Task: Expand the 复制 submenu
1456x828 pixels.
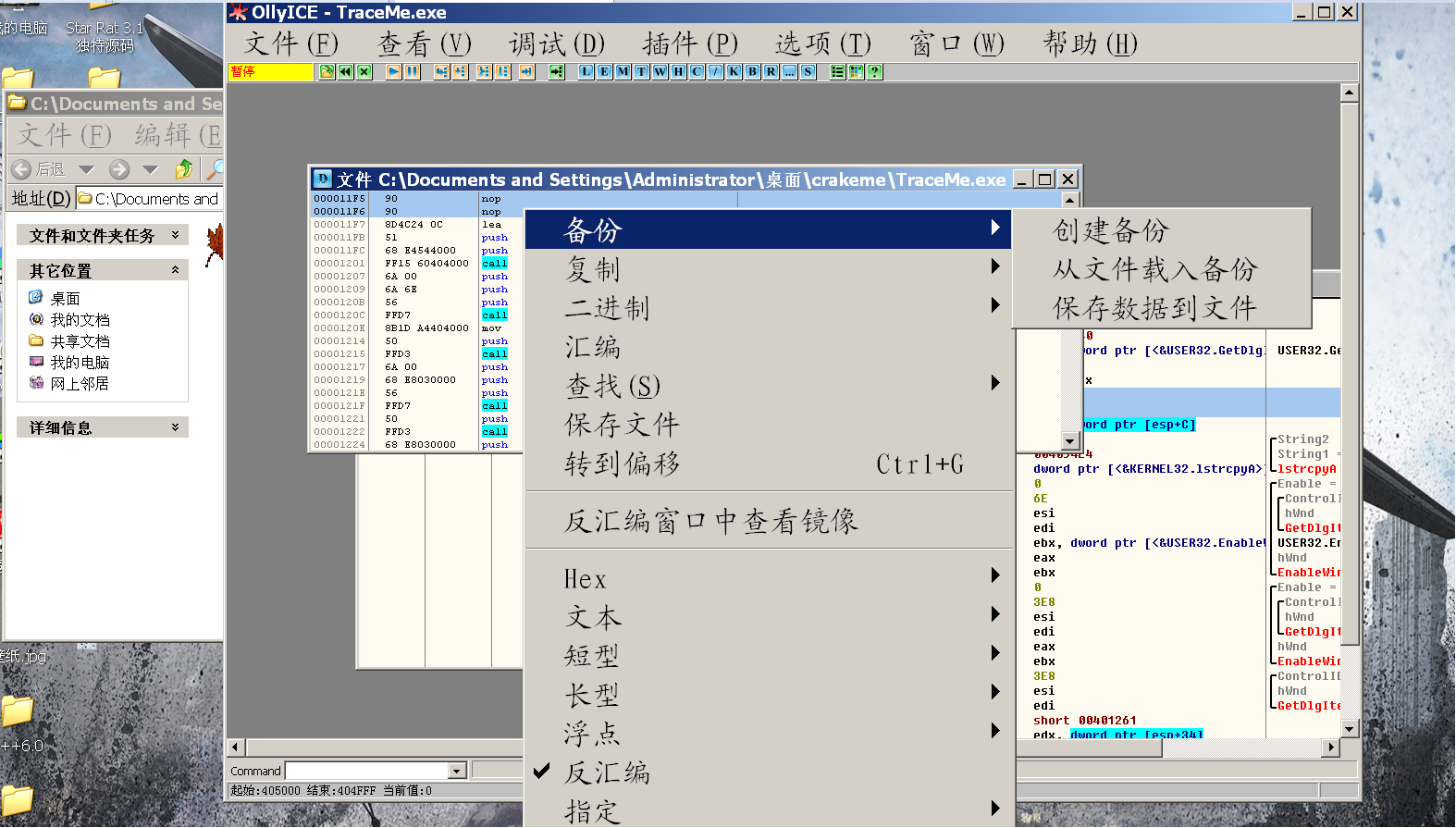Action: (x=769, y=269)
